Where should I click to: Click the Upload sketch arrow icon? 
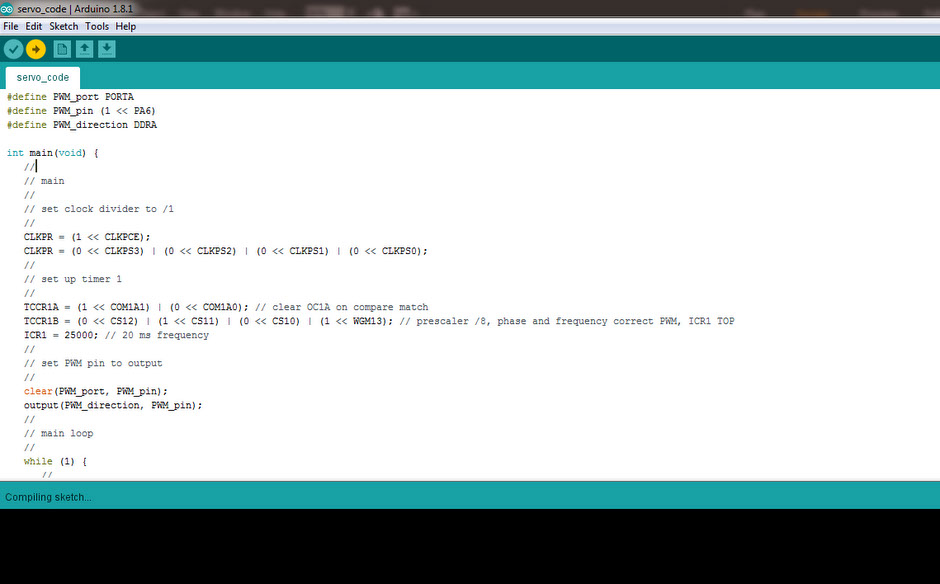click(x=36, y=49)
